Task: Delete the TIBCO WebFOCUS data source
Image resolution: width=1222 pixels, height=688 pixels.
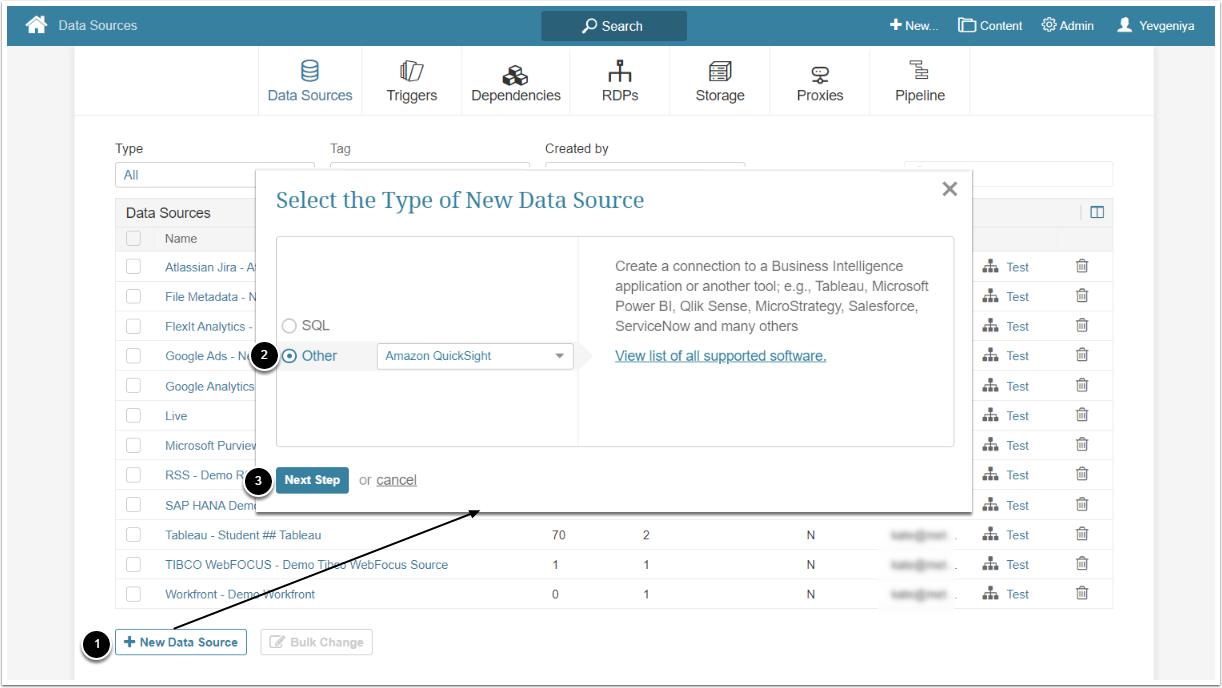Action: tap(1082, 565)
